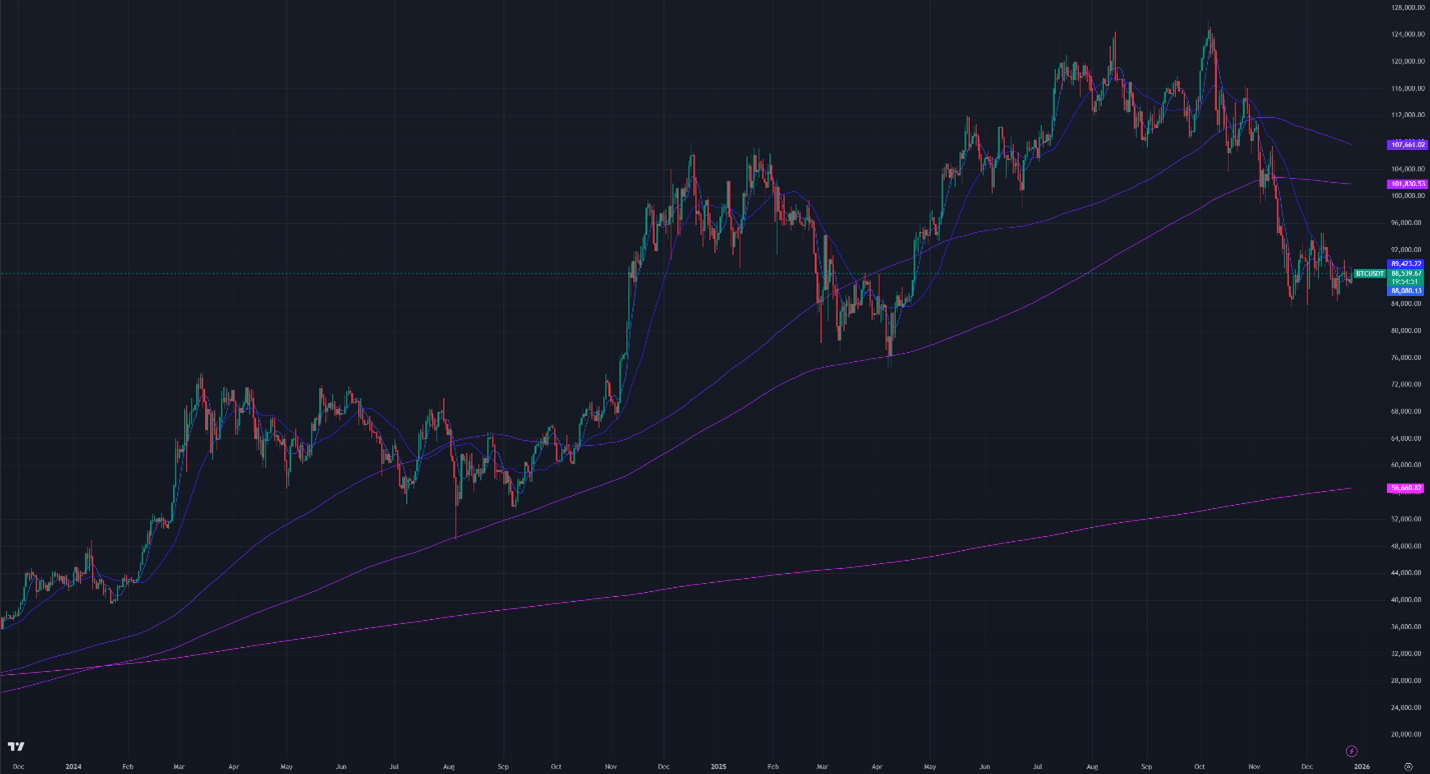Click 116,000.00 on the price scale
1430x774 pixels.
pyautogui.click(x=1406, y=89)
